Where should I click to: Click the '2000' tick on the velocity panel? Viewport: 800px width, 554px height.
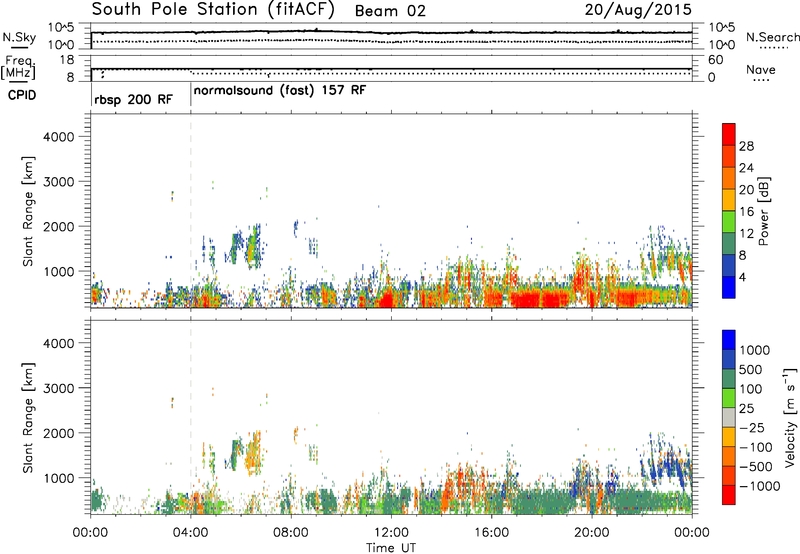point(58,433)
